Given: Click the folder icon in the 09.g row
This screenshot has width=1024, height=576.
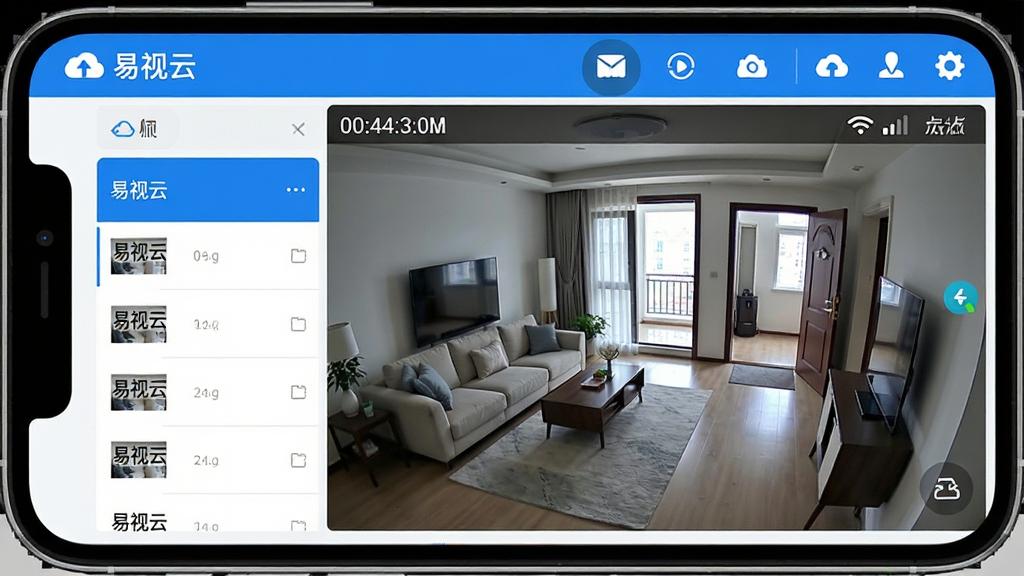Looking at the screenshot, I should pyautogui.click(x=298, y=255).
